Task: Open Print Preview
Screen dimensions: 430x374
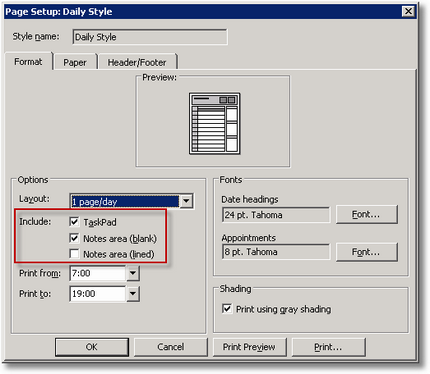Action: (249, 347)
